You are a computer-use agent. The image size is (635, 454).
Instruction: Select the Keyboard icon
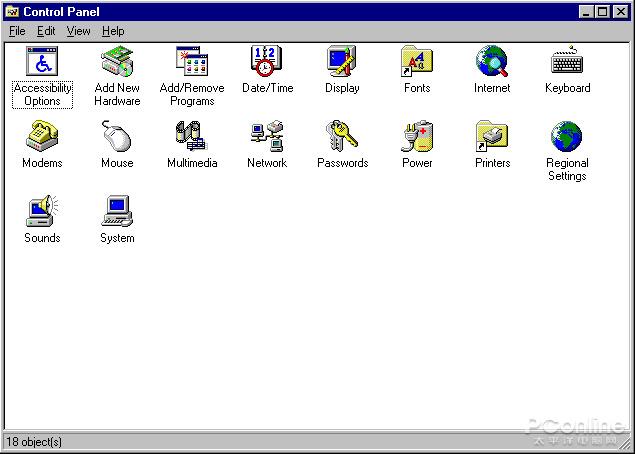(x=567, y=62)
